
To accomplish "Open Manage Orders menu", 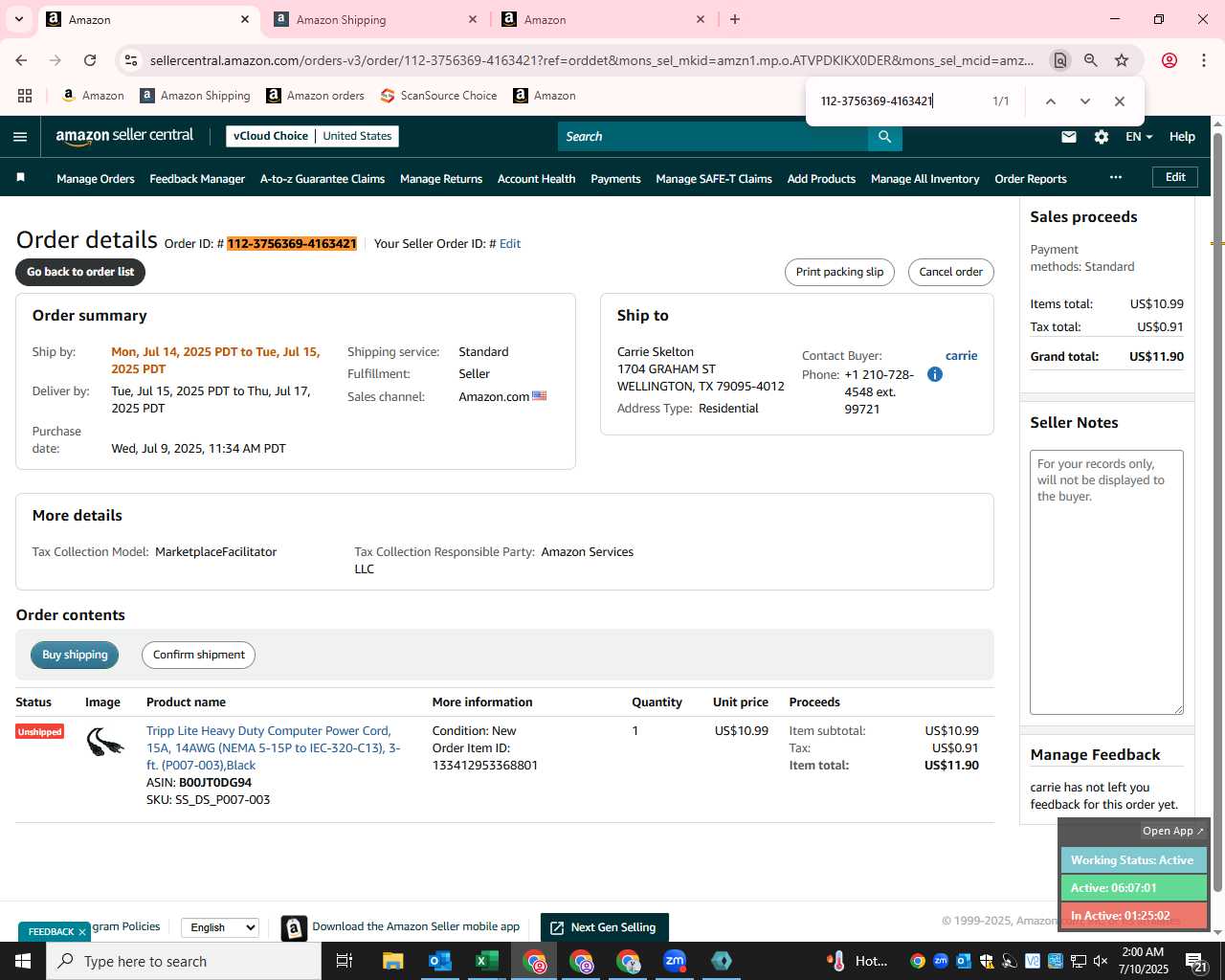I will pos(96,179).
